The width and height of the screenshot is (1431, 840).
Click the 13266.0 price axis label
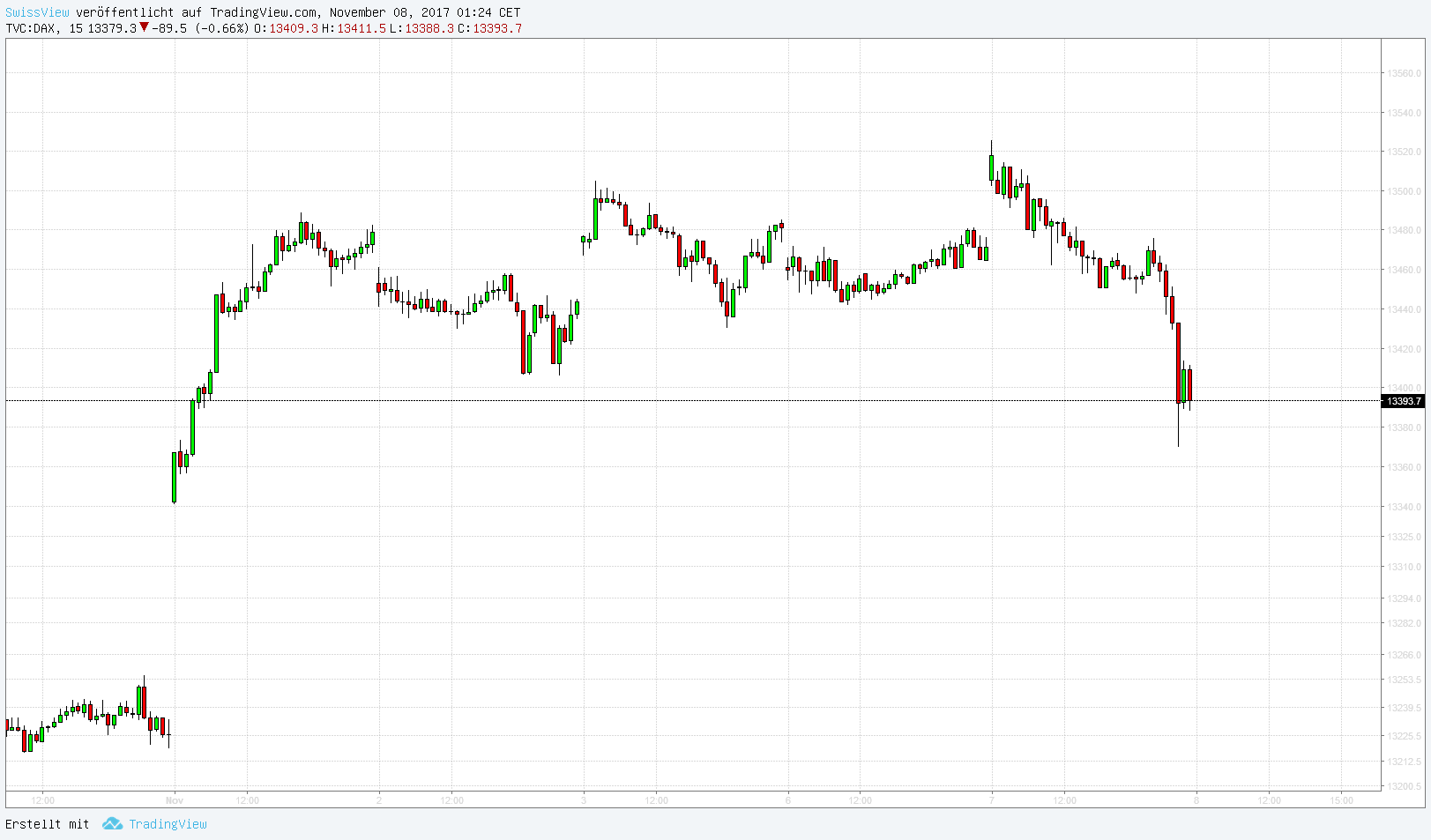pos(1404,655)
